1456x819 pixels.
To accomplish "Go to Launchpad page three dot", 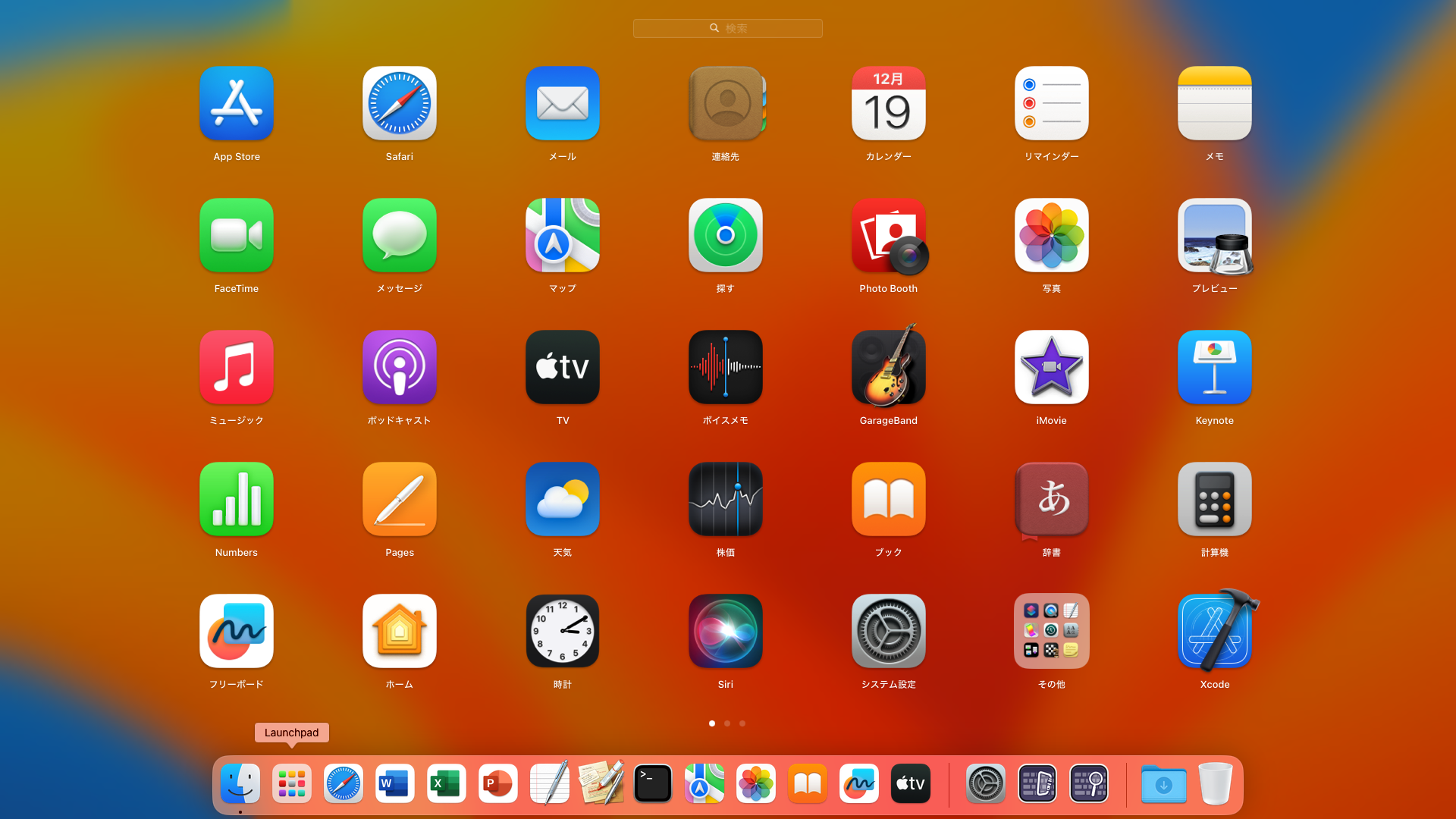I will pos(742,723).
